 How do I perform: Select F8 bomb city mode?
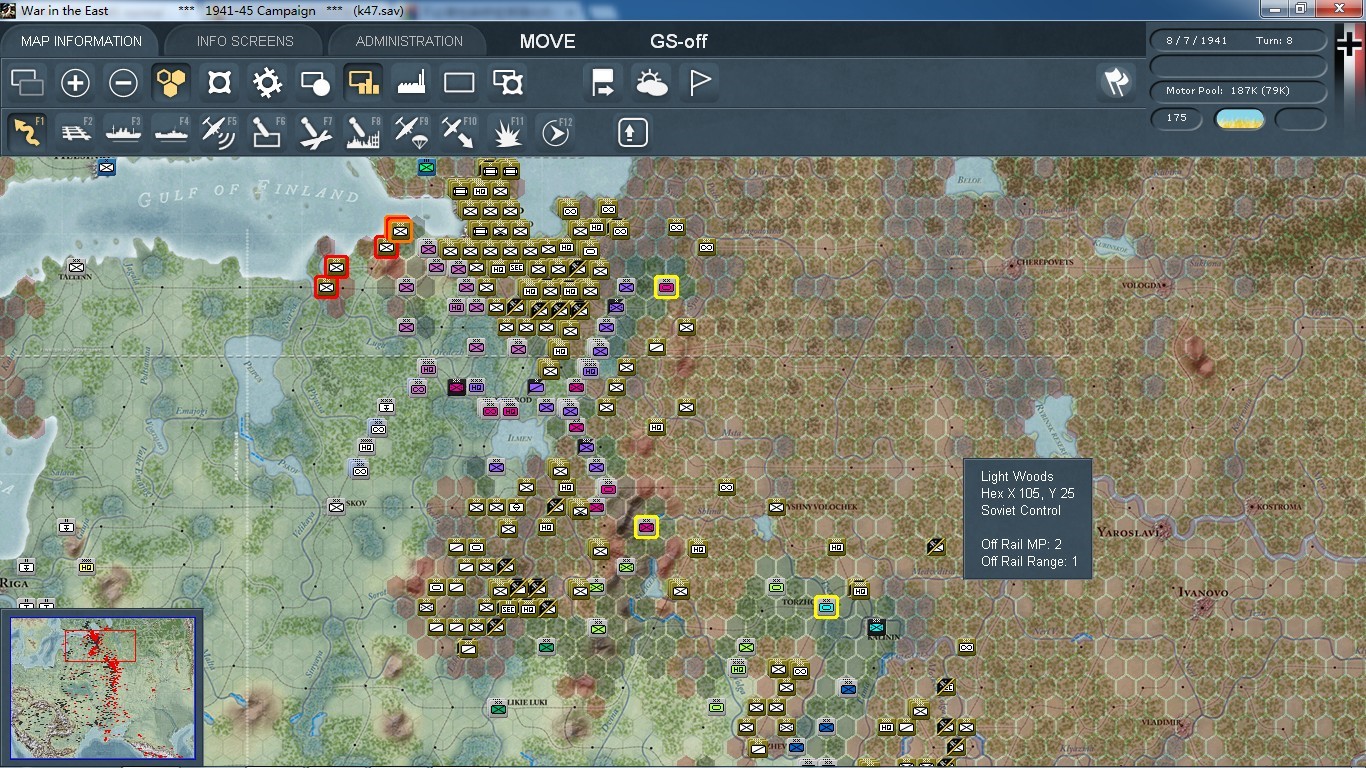[x=363, y=132]
